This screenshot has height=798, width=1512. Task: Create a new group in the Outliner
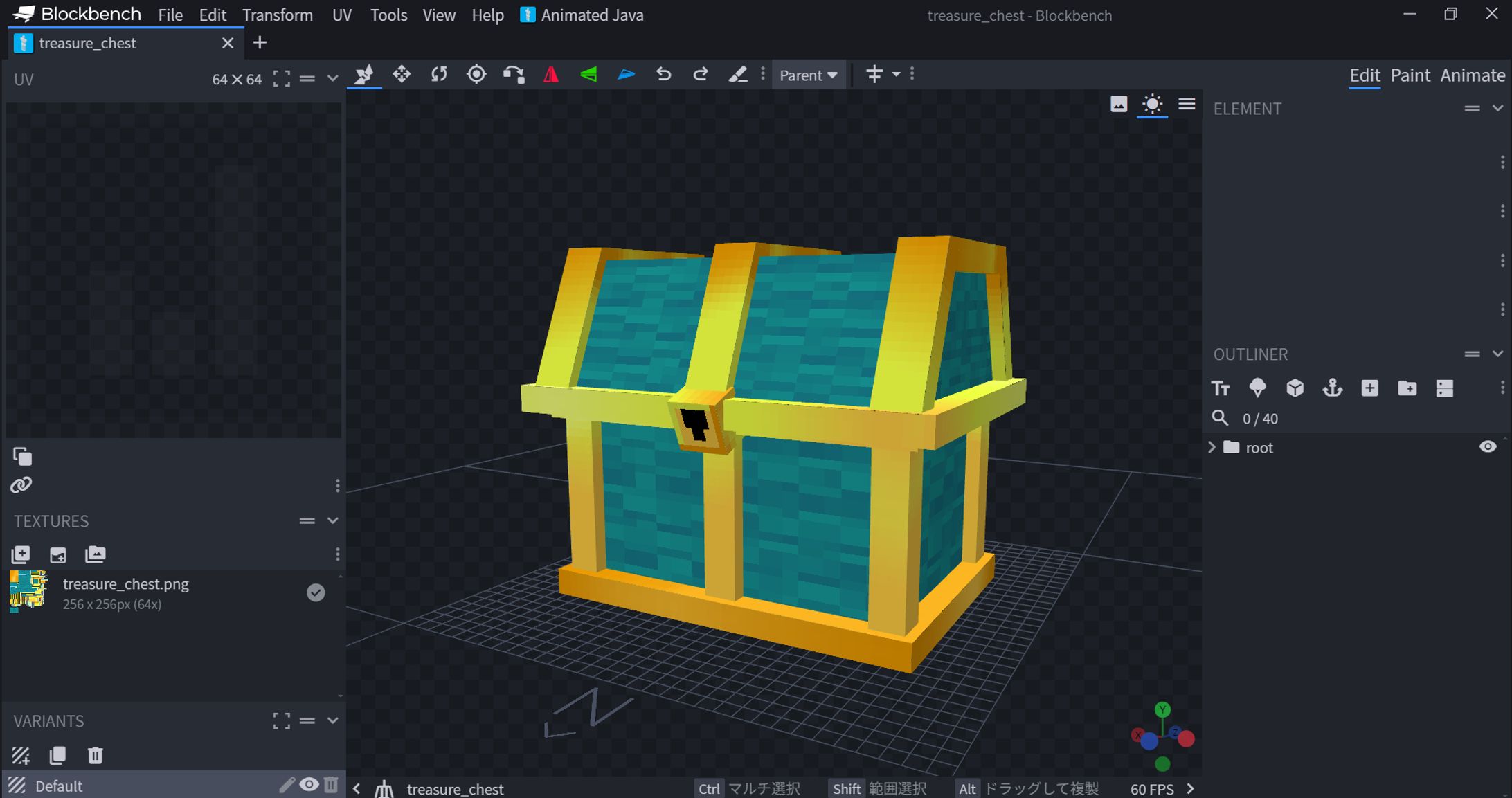1407,388
